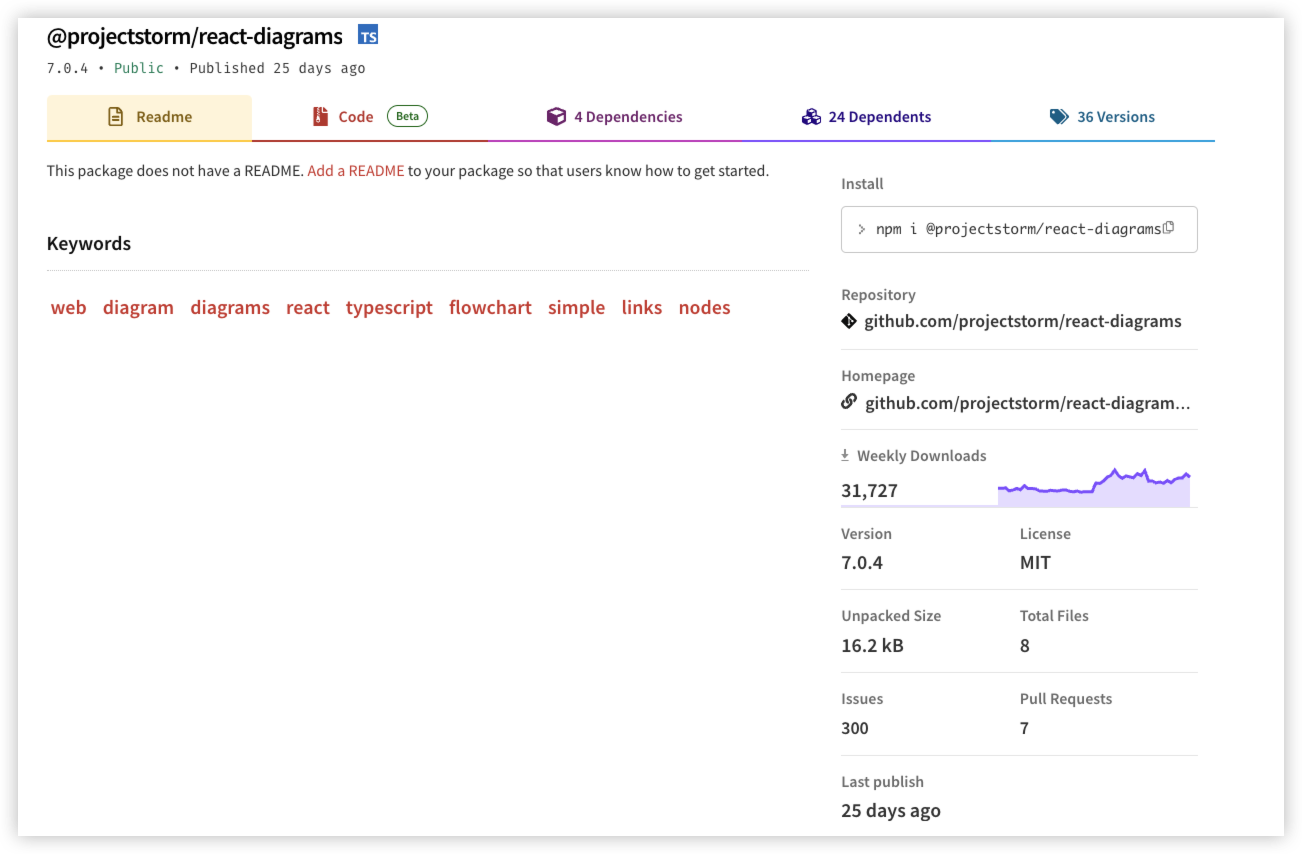Click the Pull Requests count 7
1302x854 pixels.
pos(1024,728)
